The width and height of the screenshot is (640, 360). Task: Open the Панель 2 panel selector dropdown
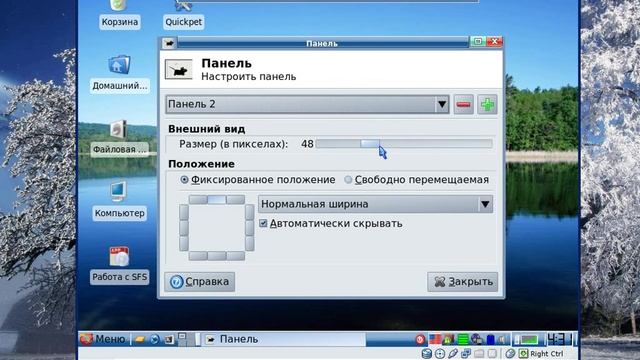click(x=307, y=104)
